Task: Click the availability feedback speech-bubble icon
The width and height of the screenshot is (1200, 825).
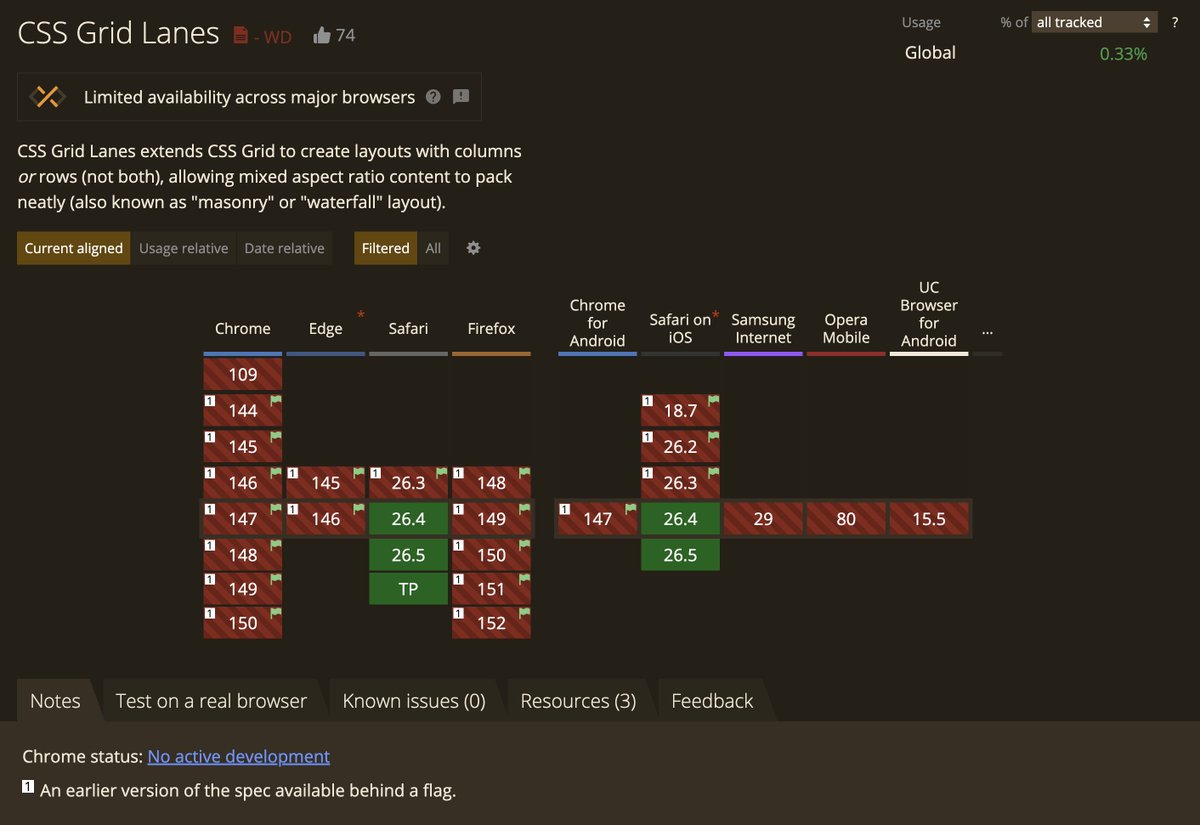Action: (461, 97)
